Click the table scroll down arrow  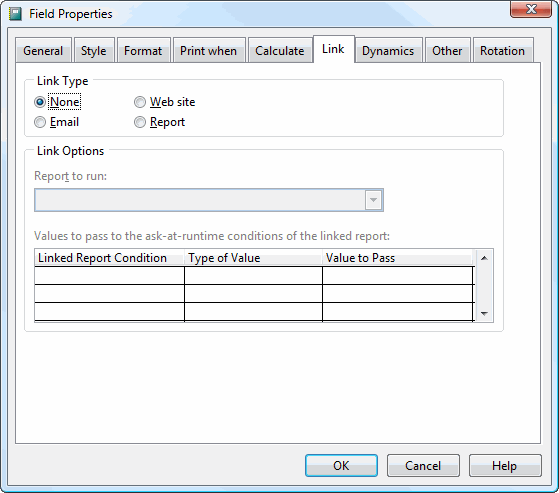click(x=484, y=313)
